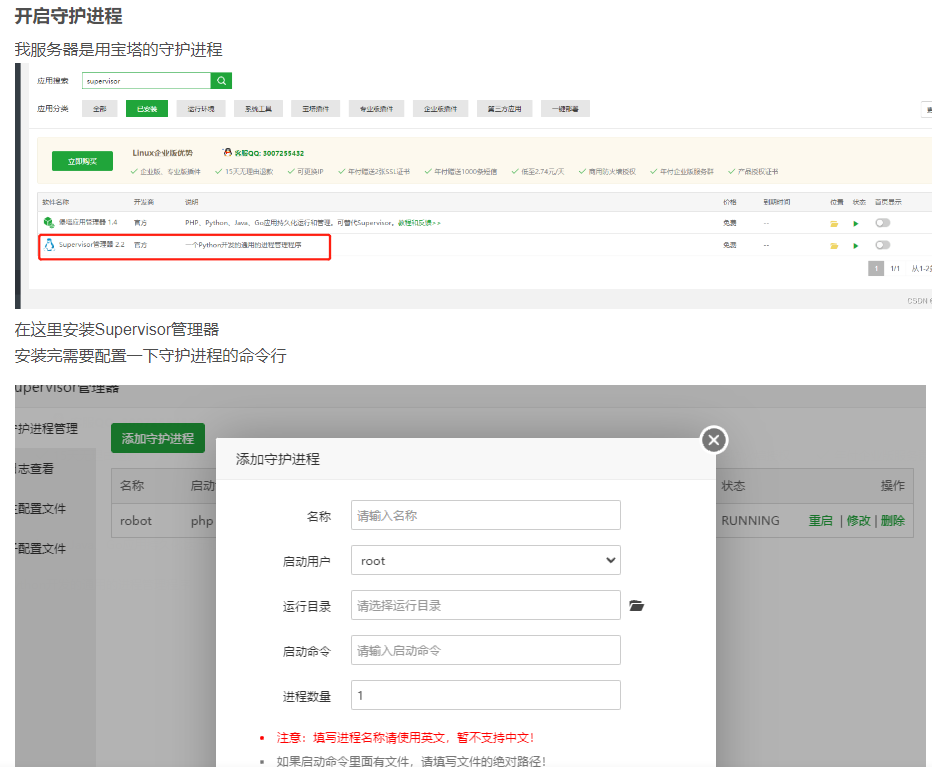
Task: Select the 第三方应用 category tab
Action: point(504,109)
